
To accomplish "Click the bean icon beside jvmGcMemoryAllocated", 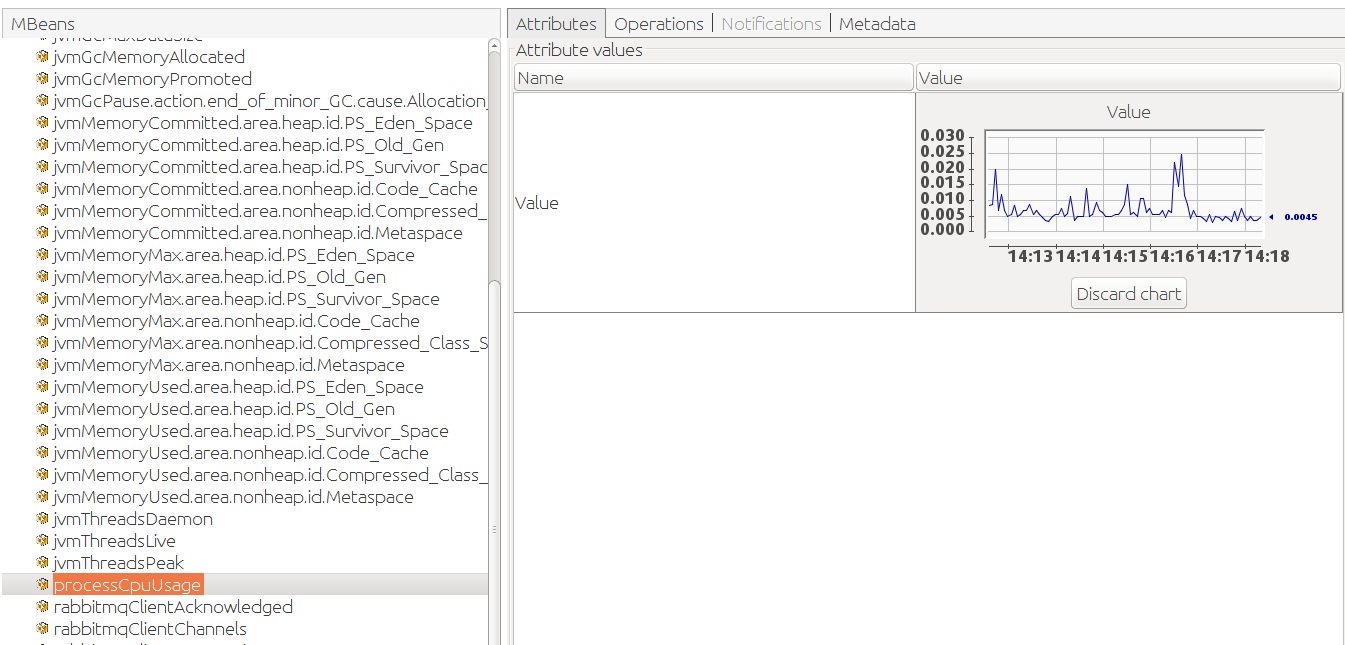I will click(x=42, y=57).
